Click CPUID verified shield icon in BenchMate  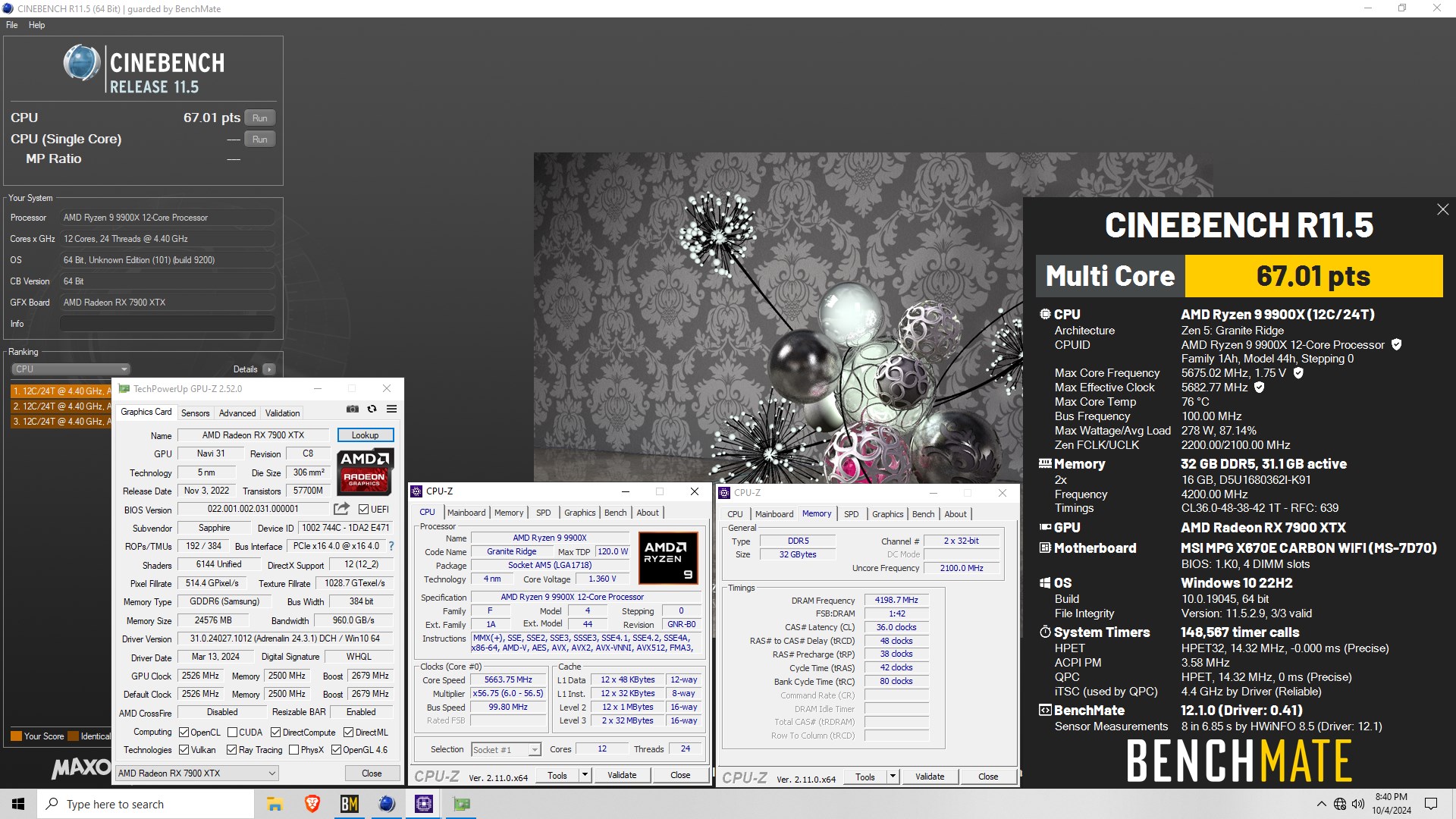coord(1396,344)
